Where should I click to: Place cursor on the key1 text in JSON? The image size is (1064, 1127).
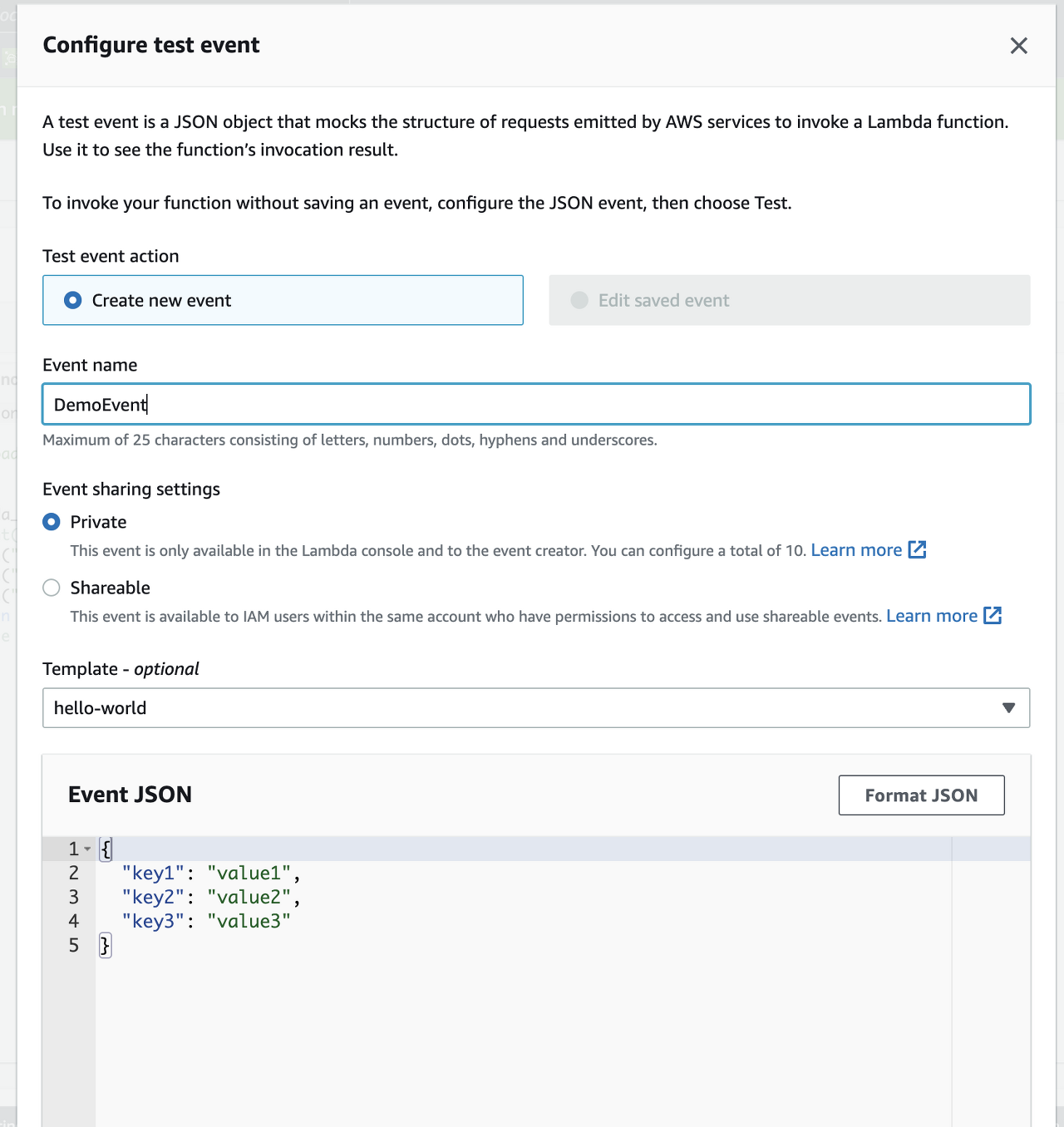[x=154, y=874]
